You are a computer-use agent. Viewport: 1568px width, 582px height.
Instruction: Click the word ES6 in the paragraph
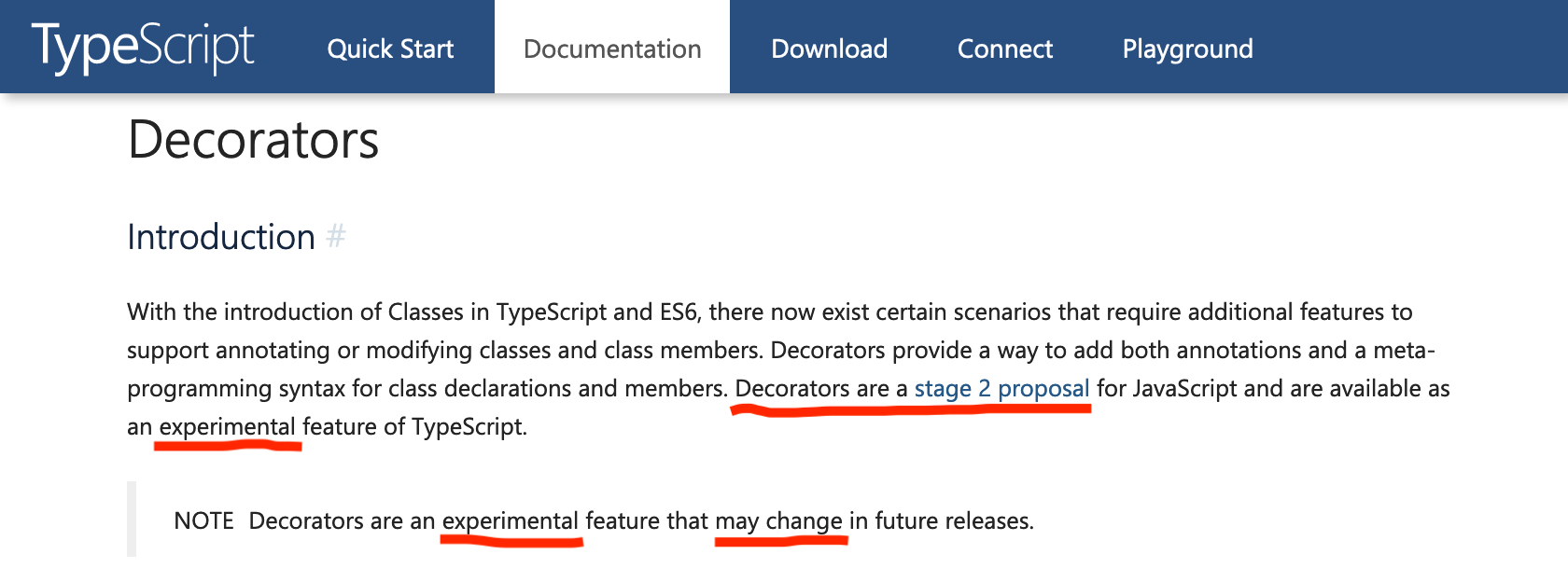pos(679,312)
